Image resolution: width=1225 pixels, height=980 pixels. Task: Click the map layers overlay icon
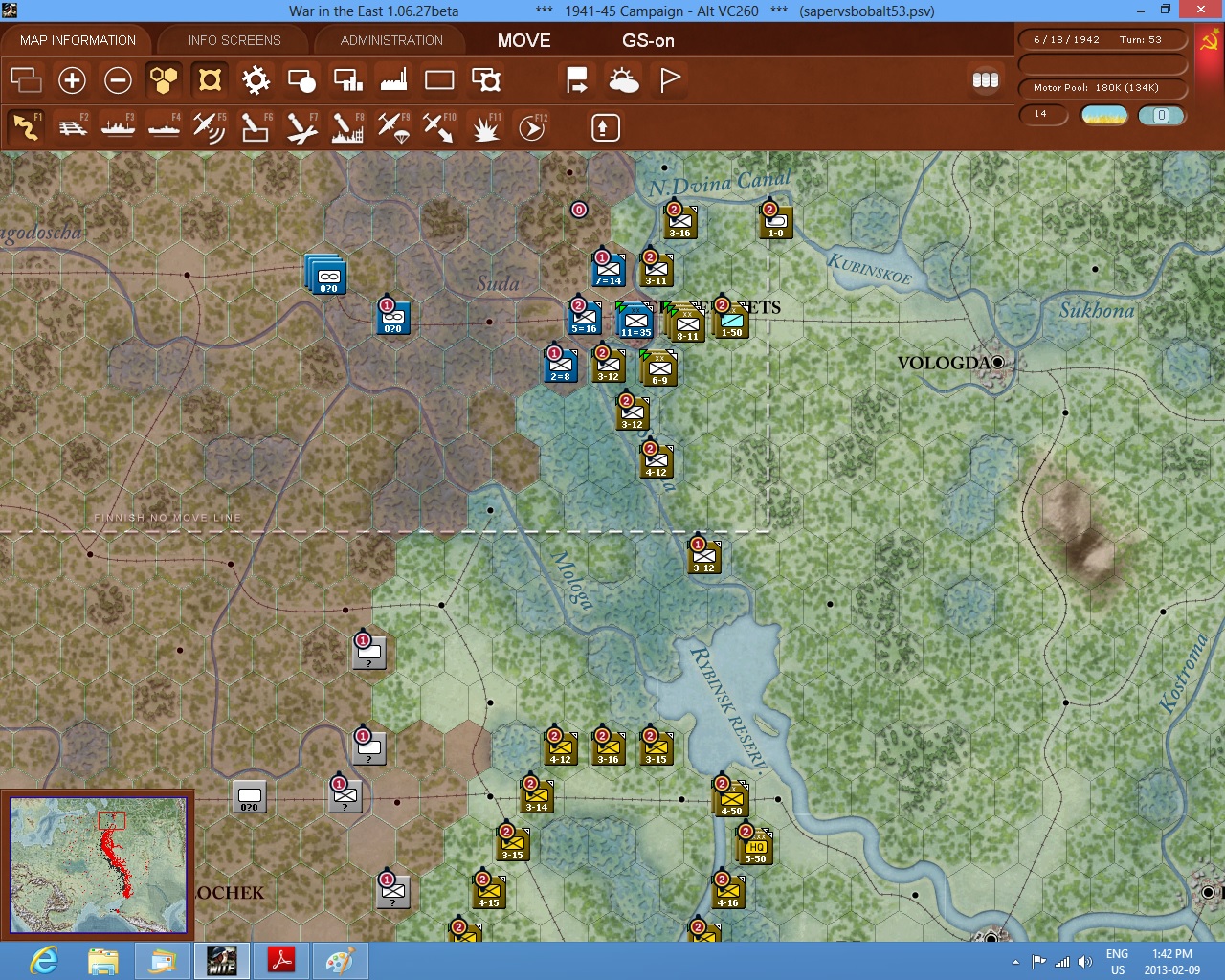[x=26, y=80]
